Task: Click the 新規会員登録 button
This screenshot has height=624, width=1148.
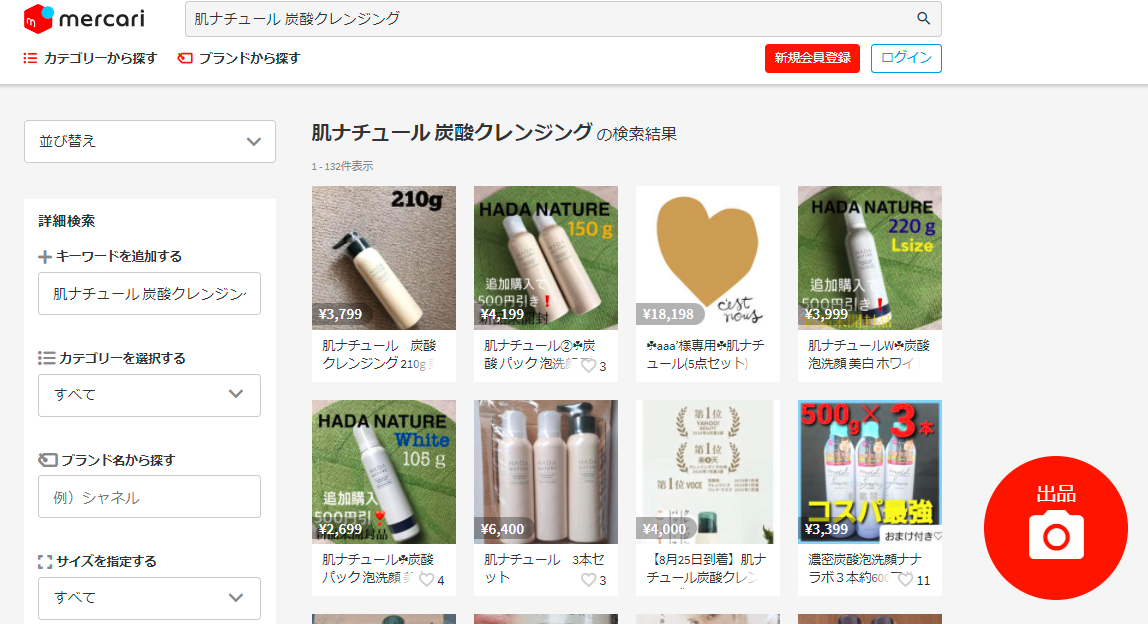Action: [x=813, y=59]
